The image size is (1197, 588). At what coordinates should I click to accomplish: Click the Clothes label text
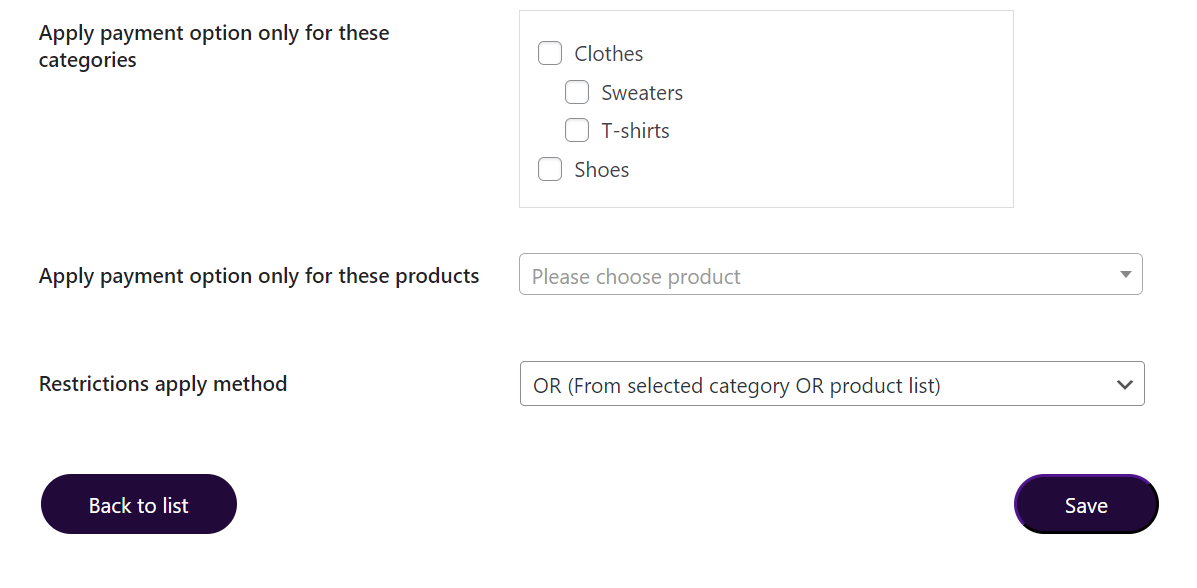(608, 54)
